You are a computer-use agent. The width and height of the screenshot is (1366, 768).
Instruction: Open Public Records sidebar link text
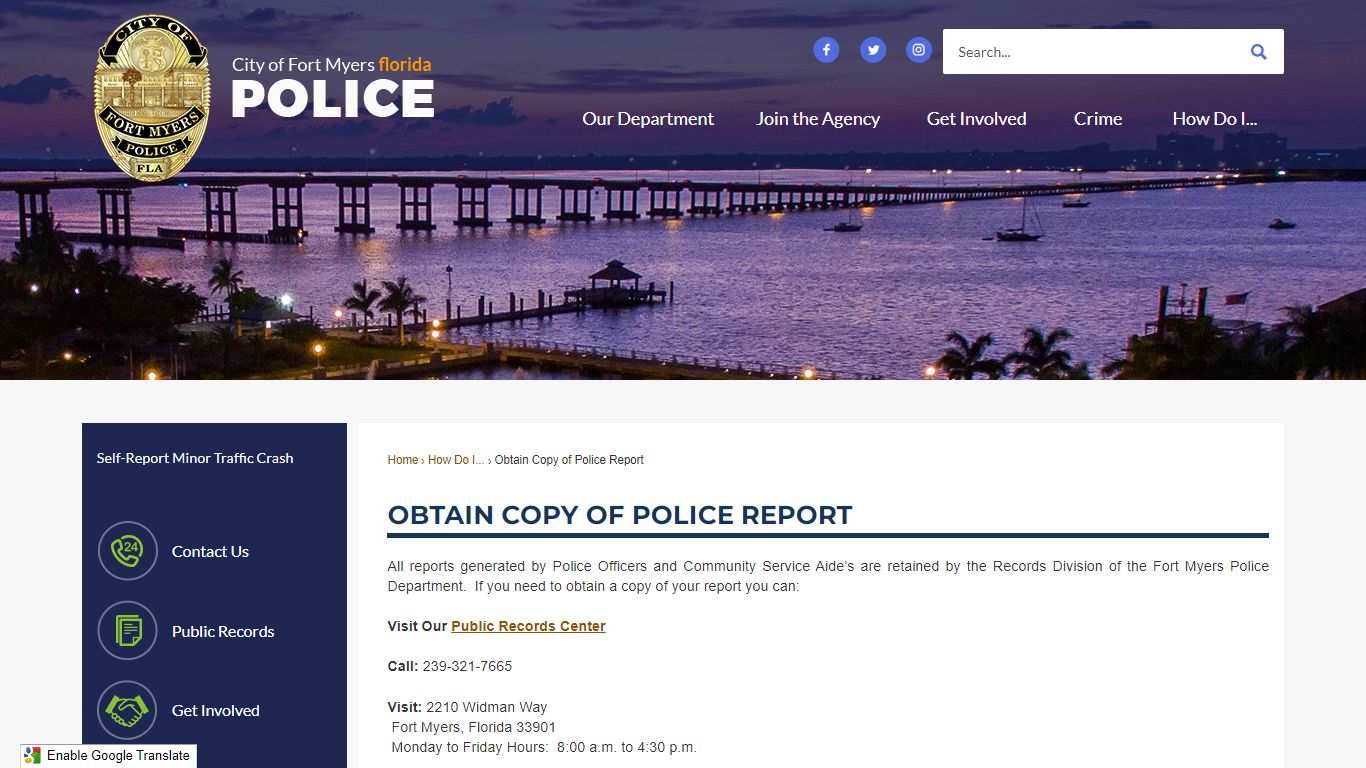pyautogui.click(x=223, y=631)
